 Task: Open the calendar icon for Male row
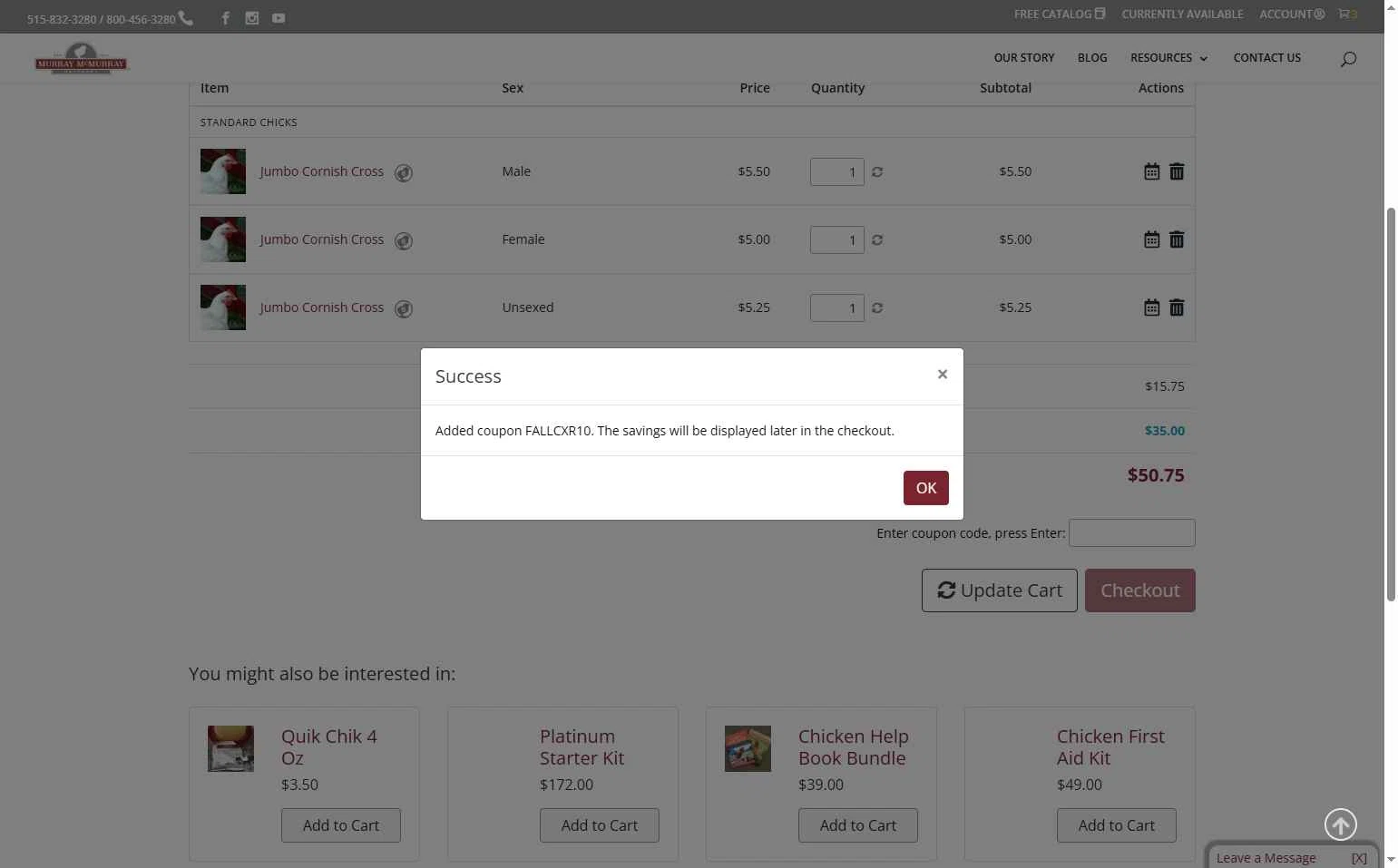click(x=1151, y=171)
